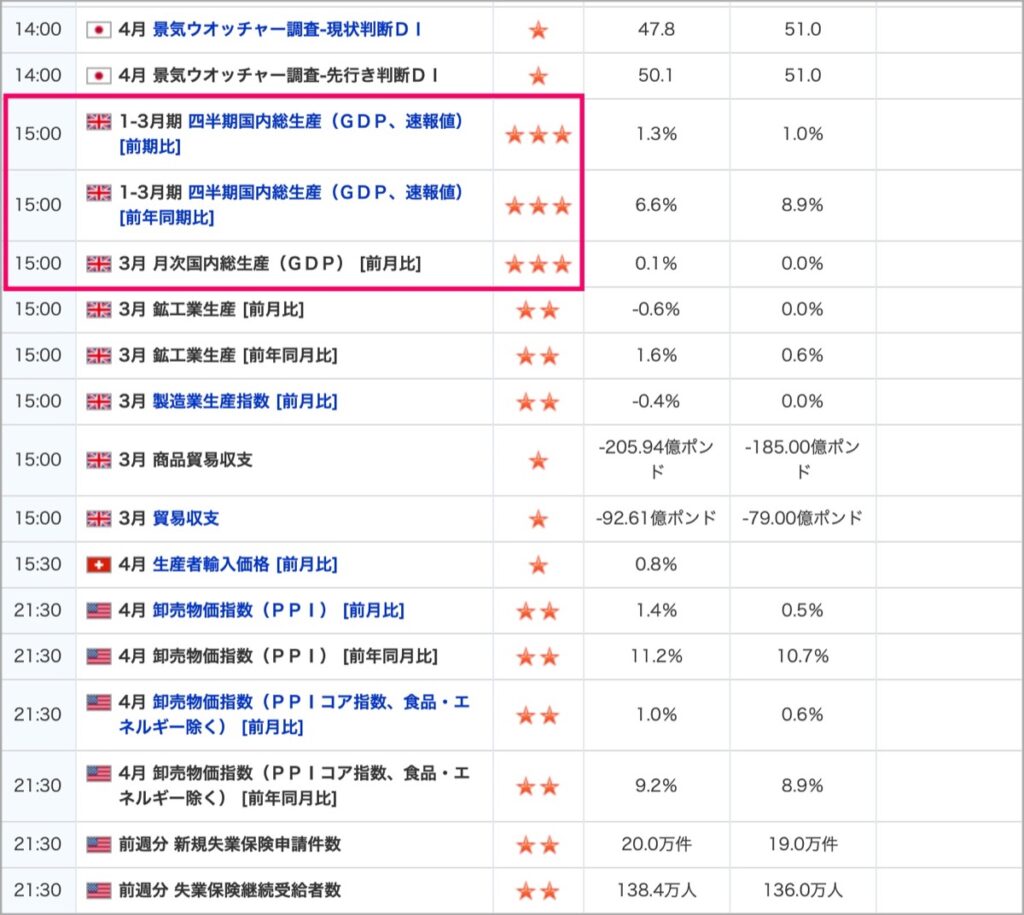Click UK flag on 四半期国内総生産 [前年同期比] row
Viewport: 1024px width, 915px height.
tap(99, 193)
